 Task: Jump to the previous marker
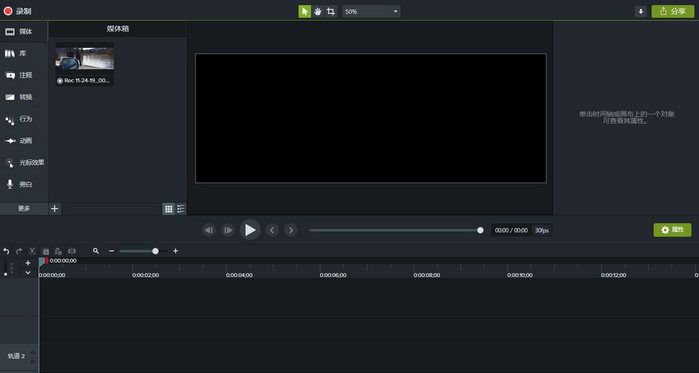coord(272,230)
